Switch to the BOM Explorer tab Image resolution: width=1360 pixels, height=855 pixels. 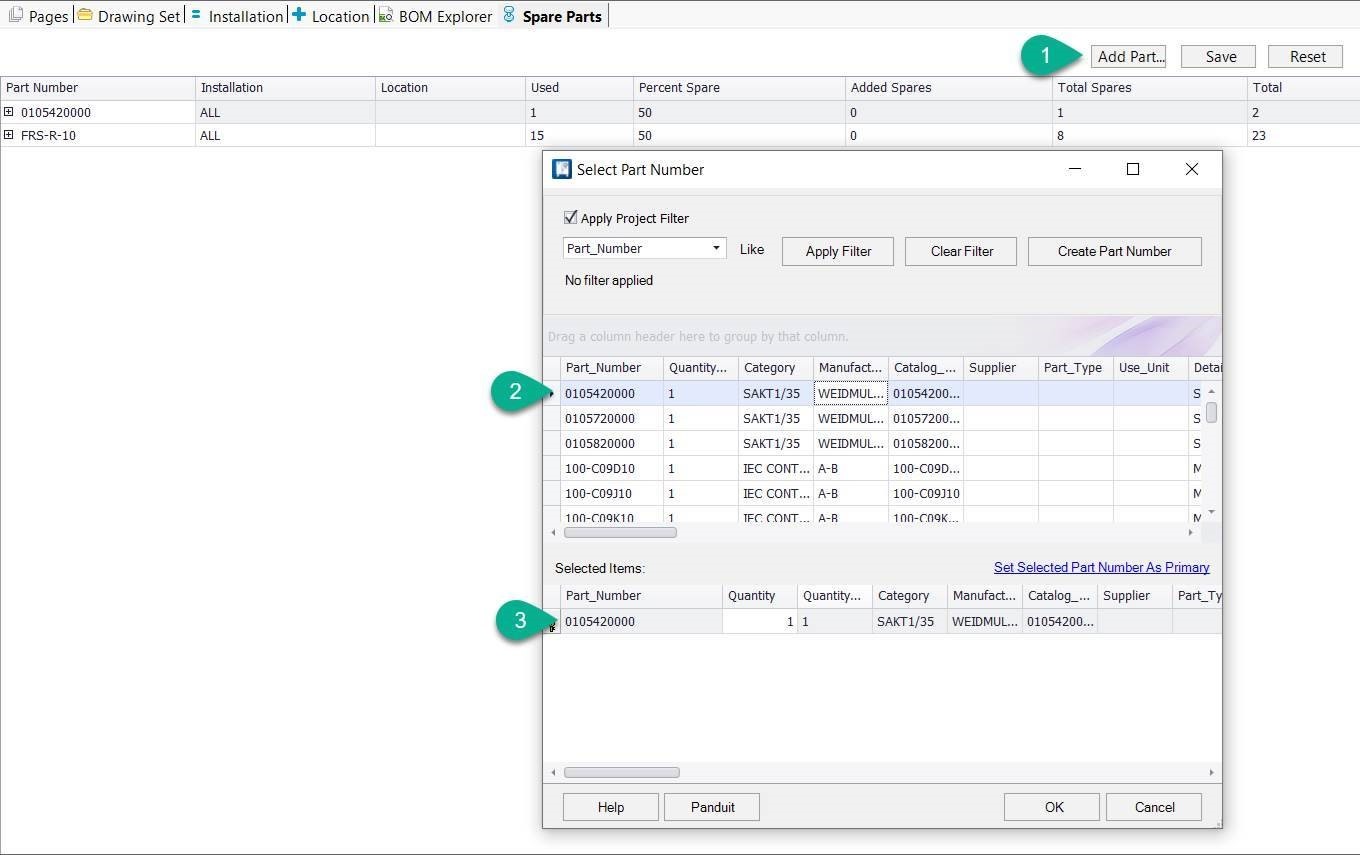(x=435, y=15)
